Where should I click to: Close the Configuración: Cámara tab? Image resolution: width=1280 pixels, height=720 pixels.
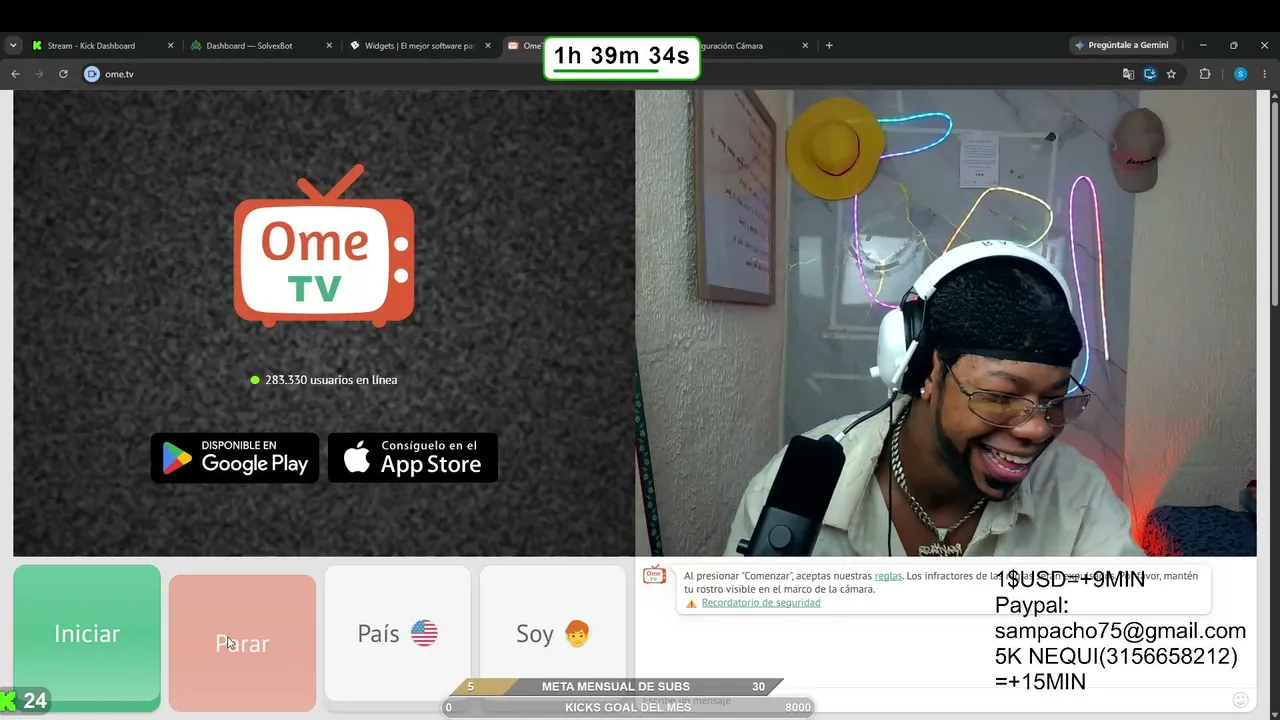point(805,45)
